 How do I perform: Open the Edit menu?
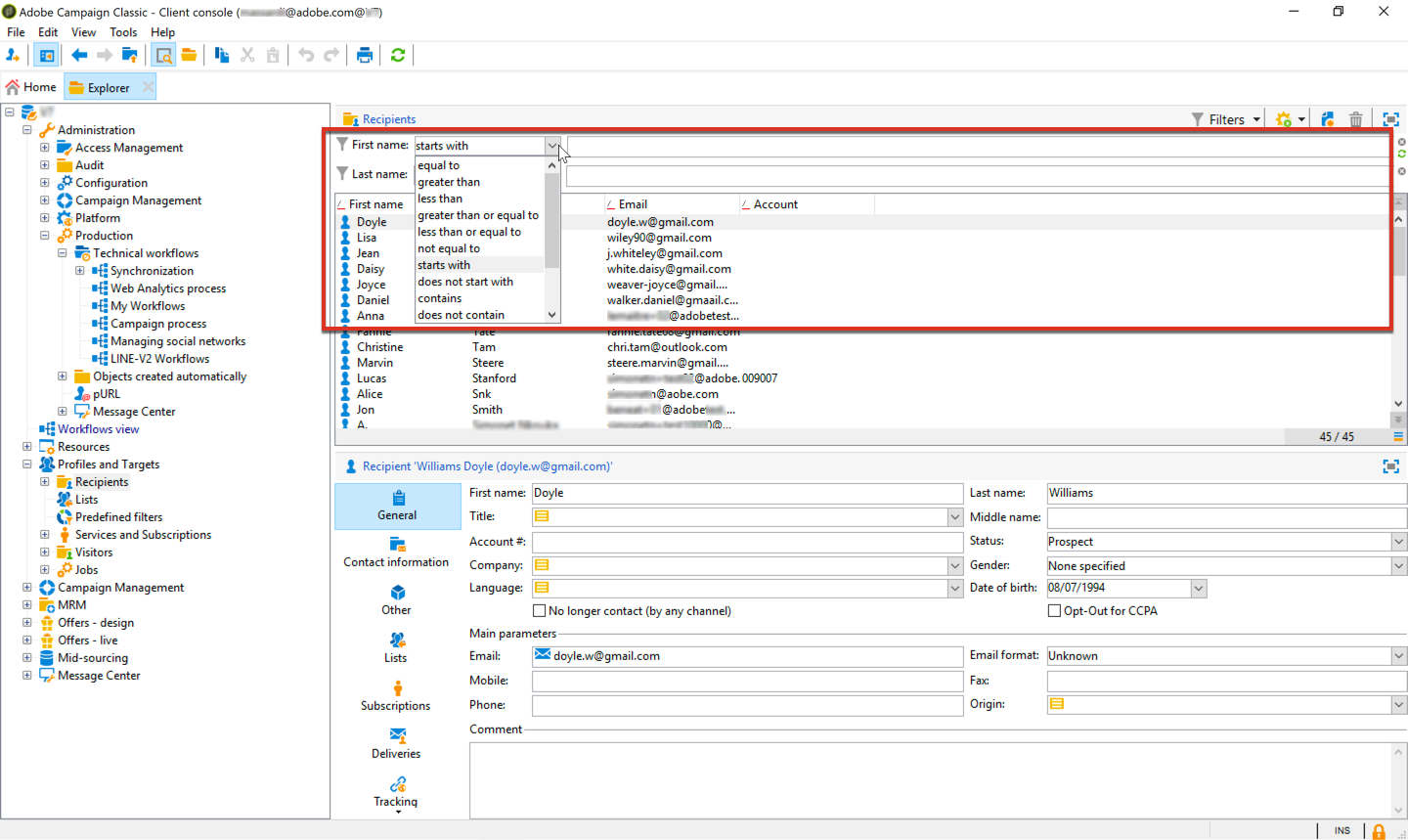[48, 32]
